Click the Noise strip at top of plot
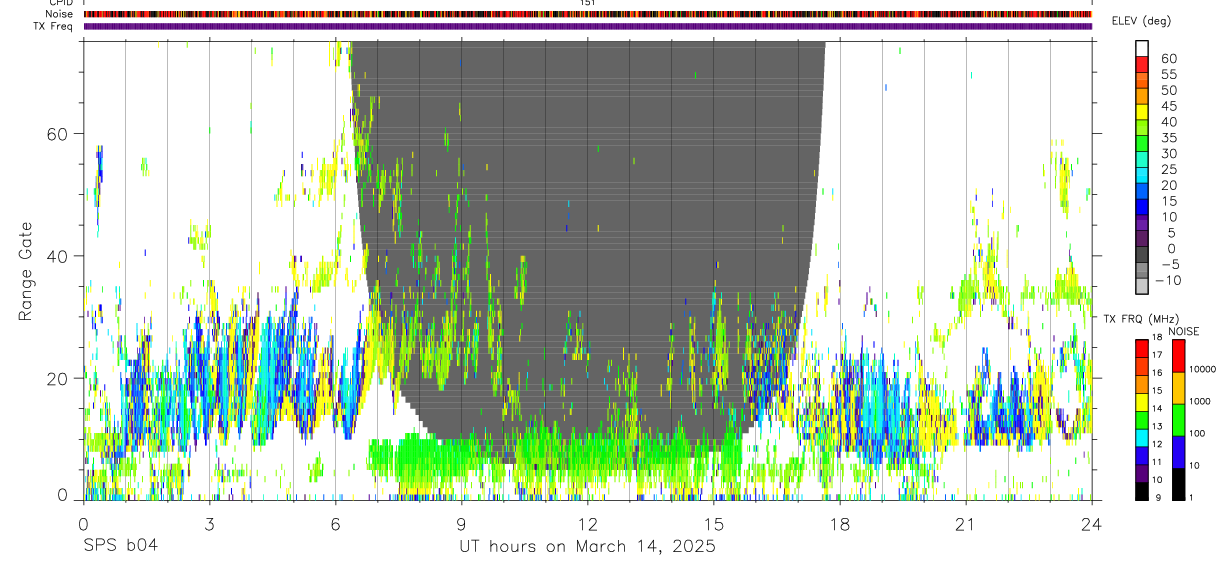Viewport: 1228px width, 567px height. click(x=588, y=14)
